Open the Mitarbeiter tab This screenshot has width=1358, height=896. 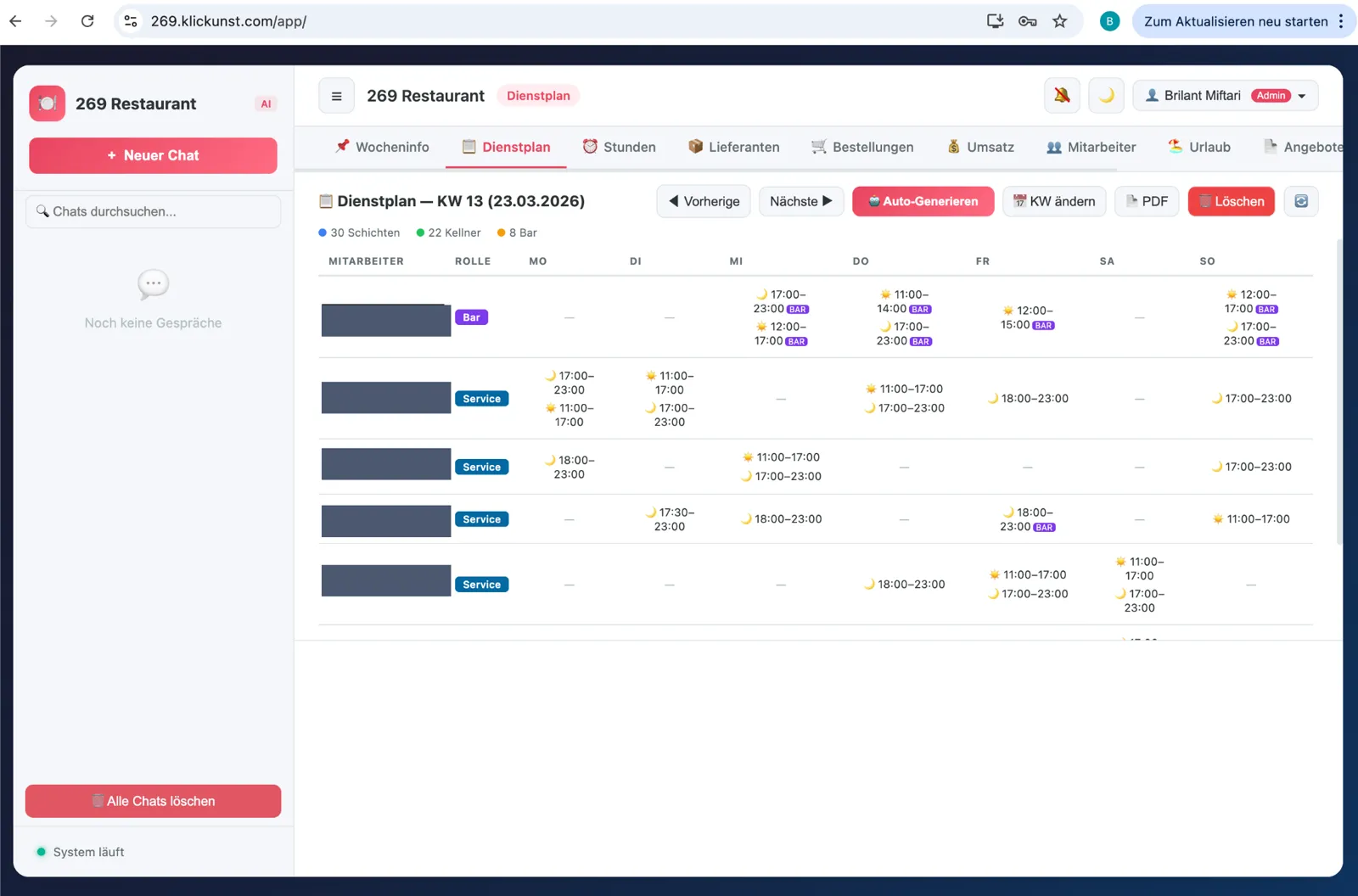click(x=1091, y=147)
